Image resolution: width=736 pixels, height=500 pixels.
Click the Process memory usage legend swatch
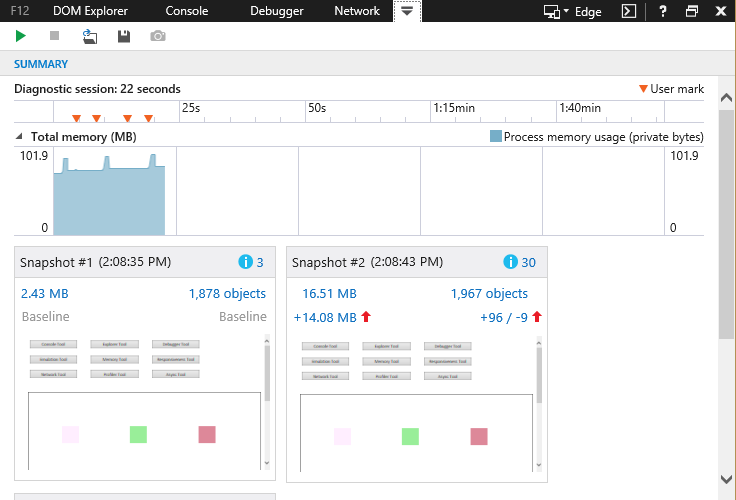496,136
